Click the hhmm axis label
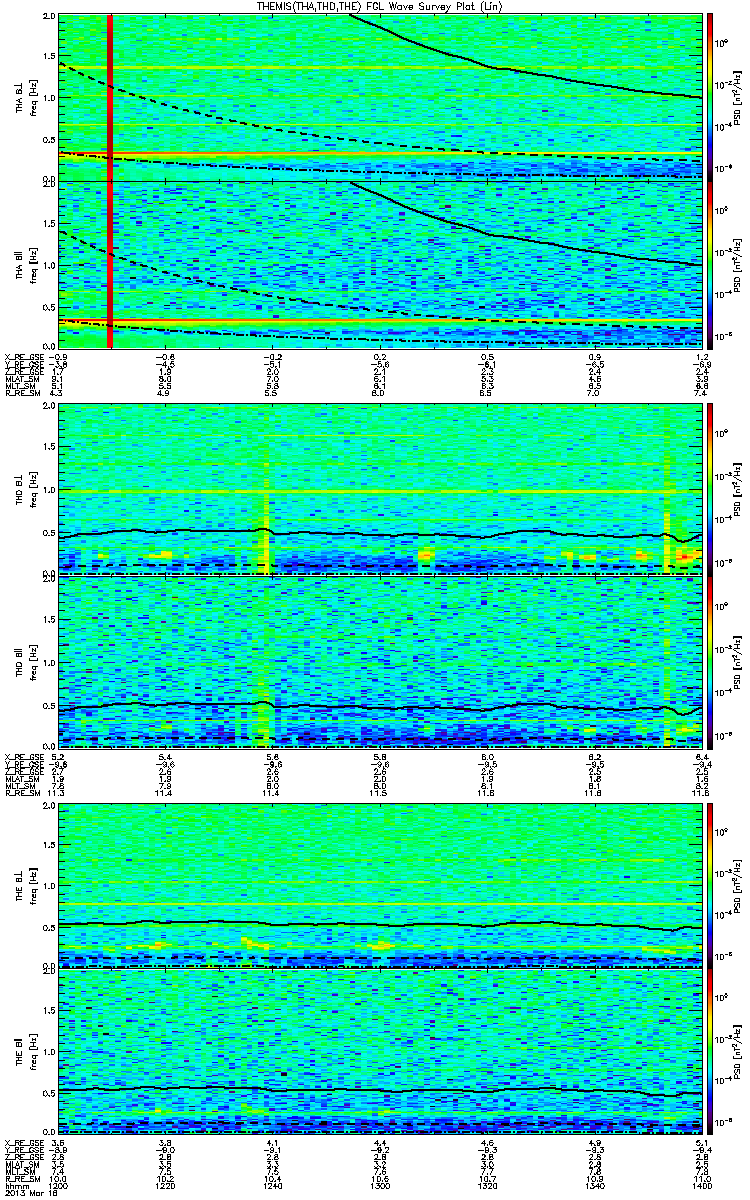750x1200 pixels. pyautogui.click(x=17, y=1185)
